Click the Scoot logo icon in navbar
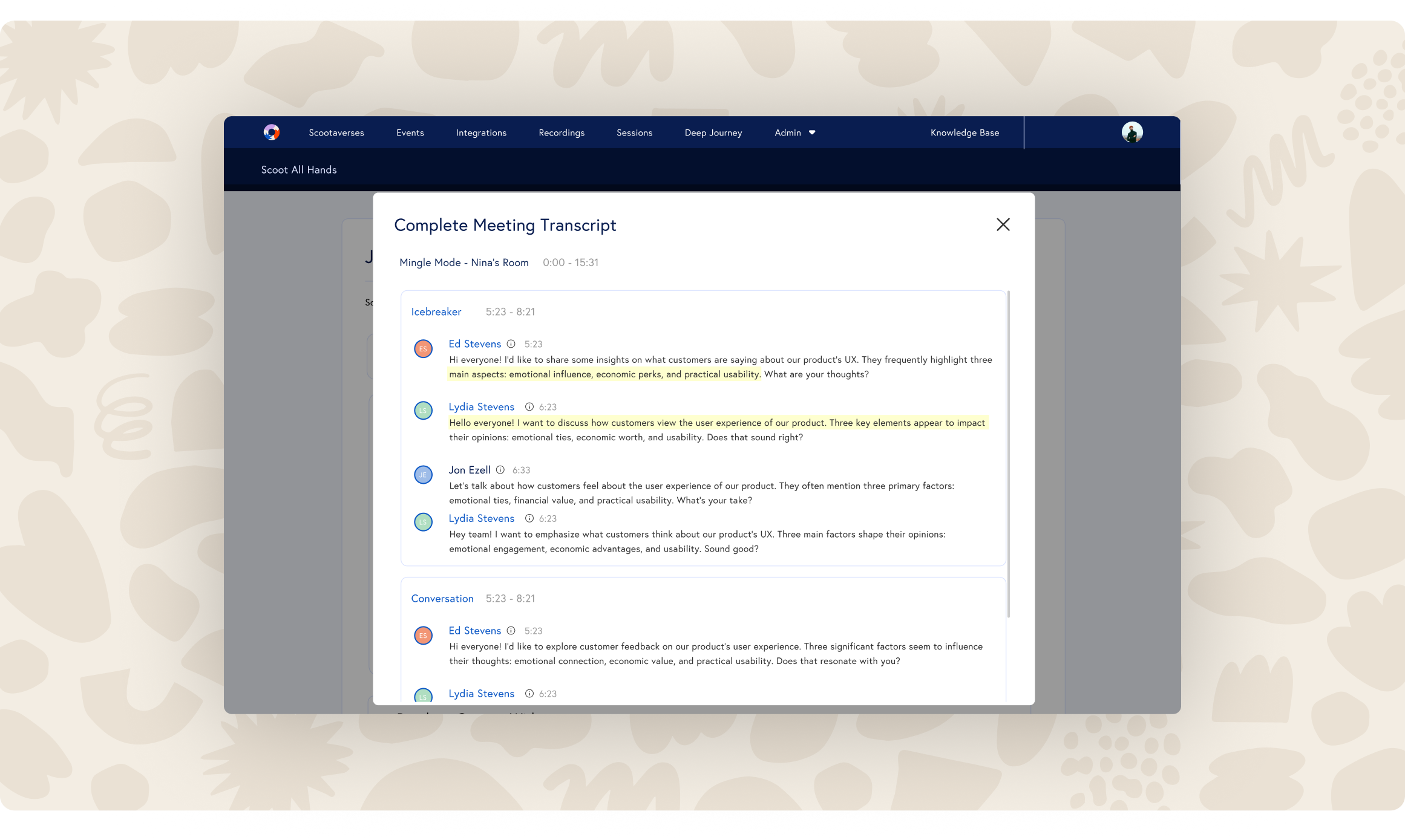The width and height of the screenshot is (1405, 840). [x=271, y=132]
